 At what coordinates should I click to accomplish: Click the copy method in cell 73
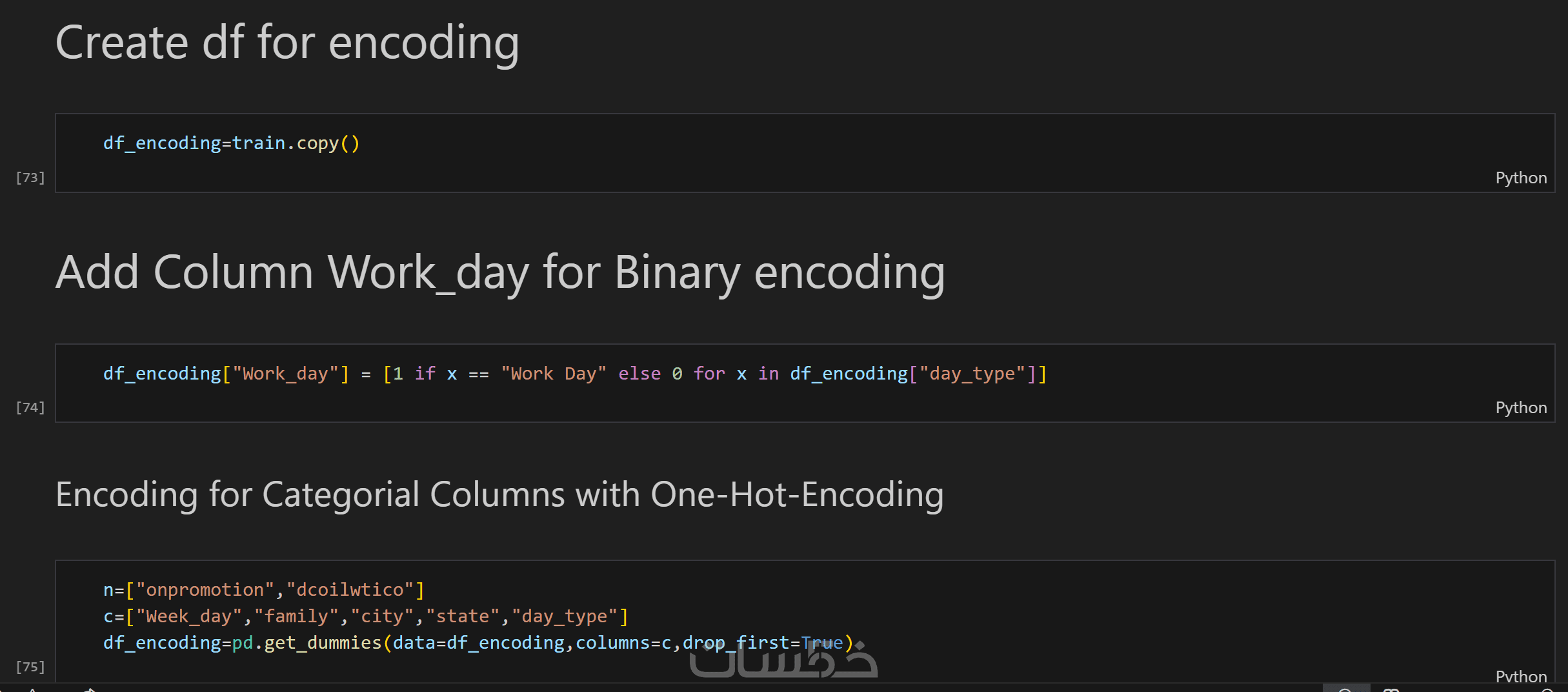[317, 143]
